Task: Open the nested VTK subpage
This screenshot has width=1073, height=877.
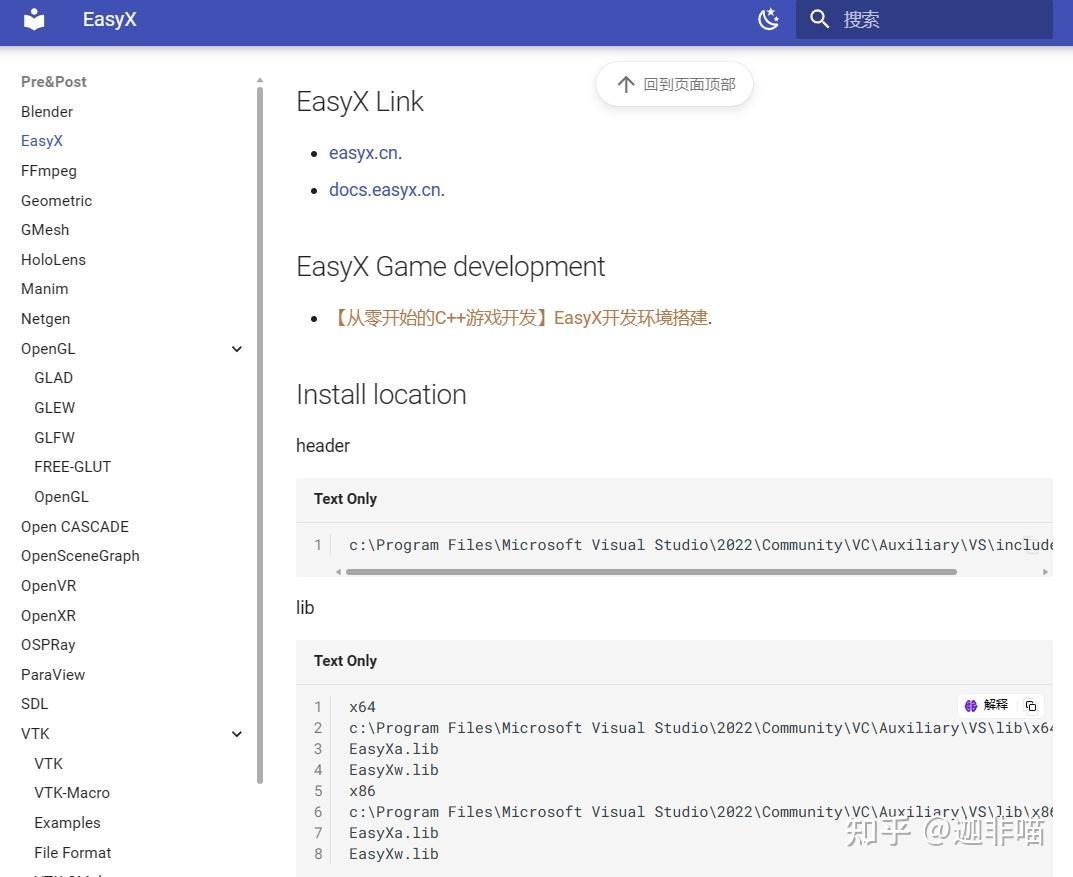Action: 49,763
